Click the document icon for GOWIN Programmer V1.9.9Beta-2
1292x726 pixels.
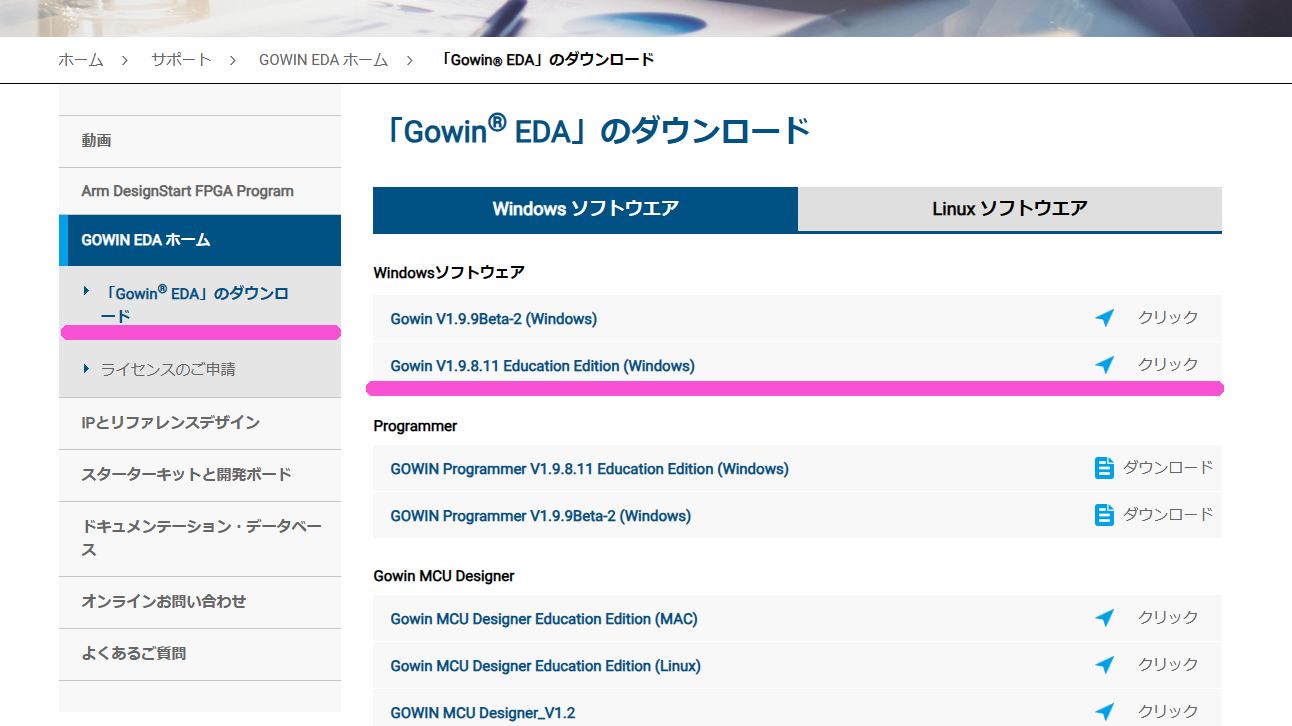tap(1104, 515)
